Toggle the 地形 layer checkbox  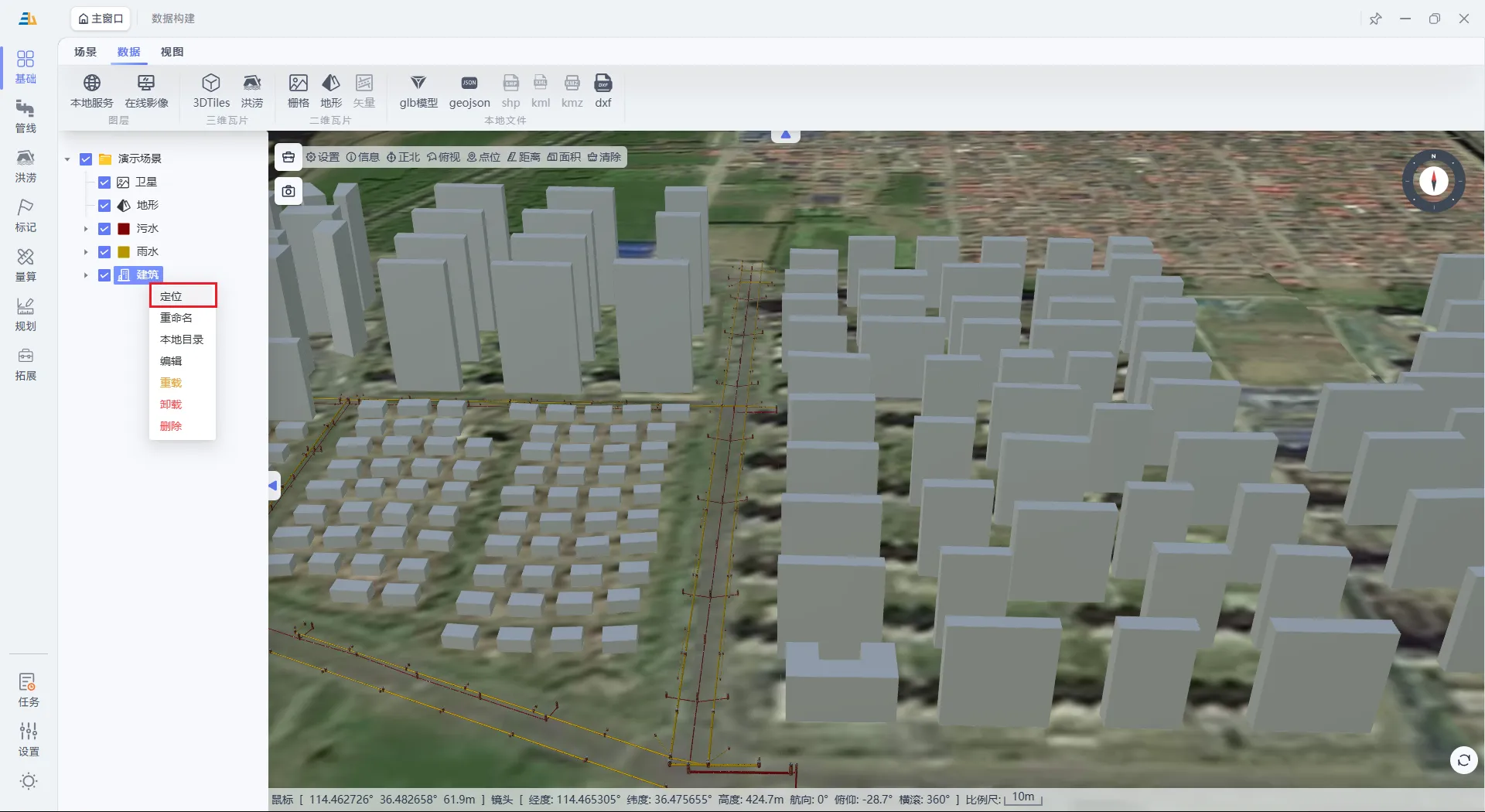(x=104, y=206)
